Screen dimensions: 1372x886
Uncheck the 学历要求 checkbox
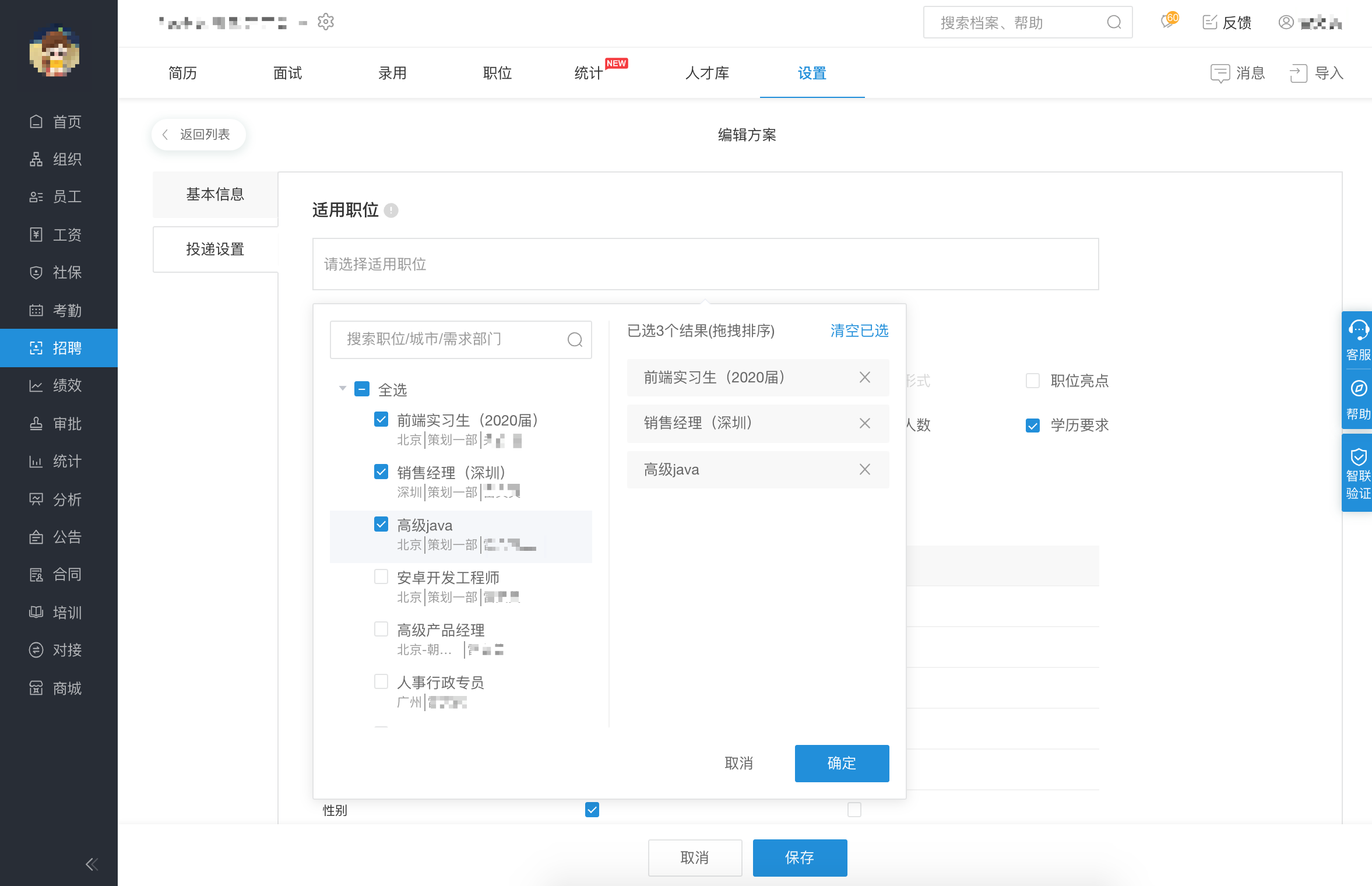pos(1033,426)
